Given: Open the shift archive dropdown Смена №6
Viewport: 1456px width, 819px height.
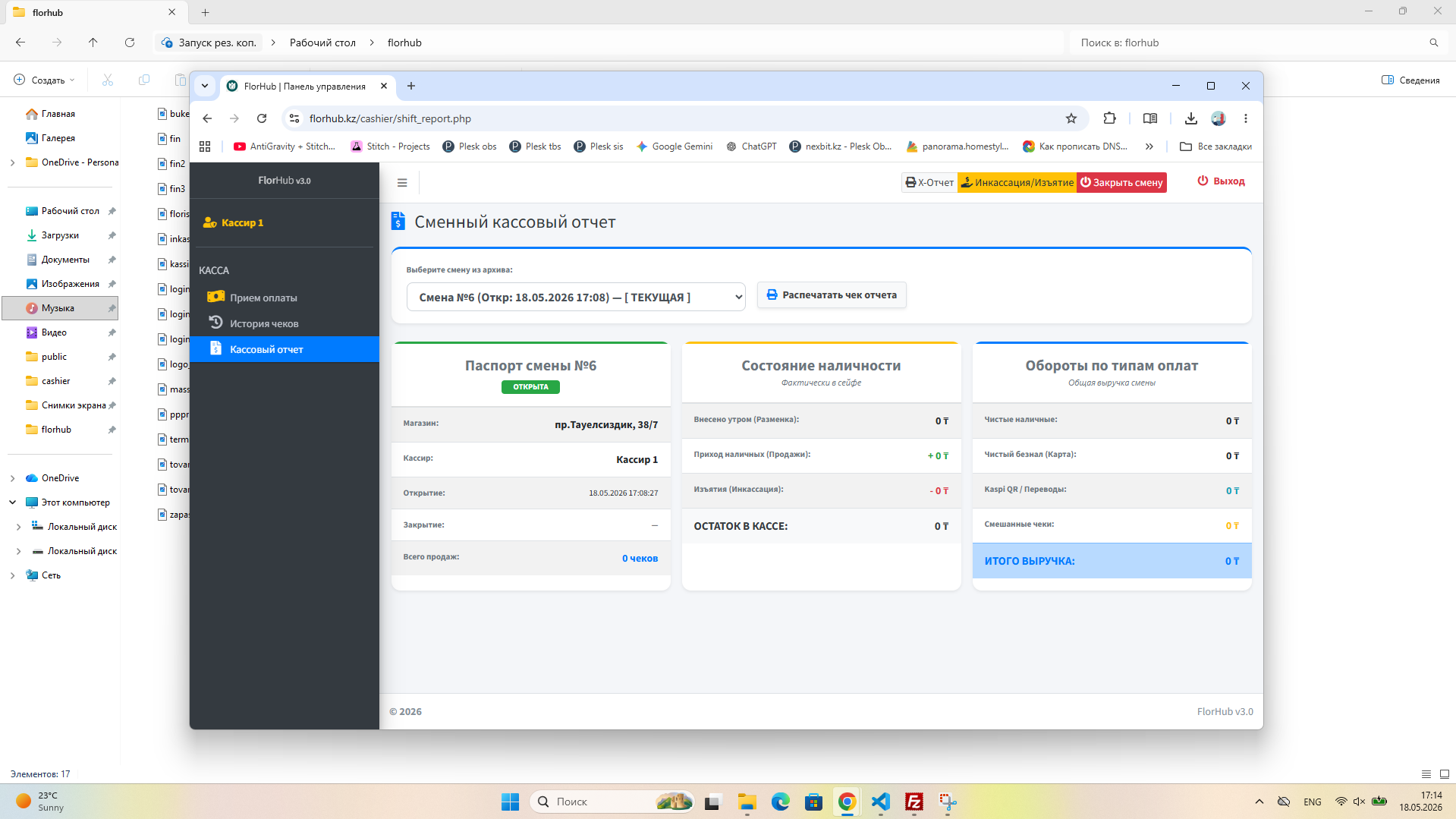Looking at the screenshot, I should [x=576, y=297].
